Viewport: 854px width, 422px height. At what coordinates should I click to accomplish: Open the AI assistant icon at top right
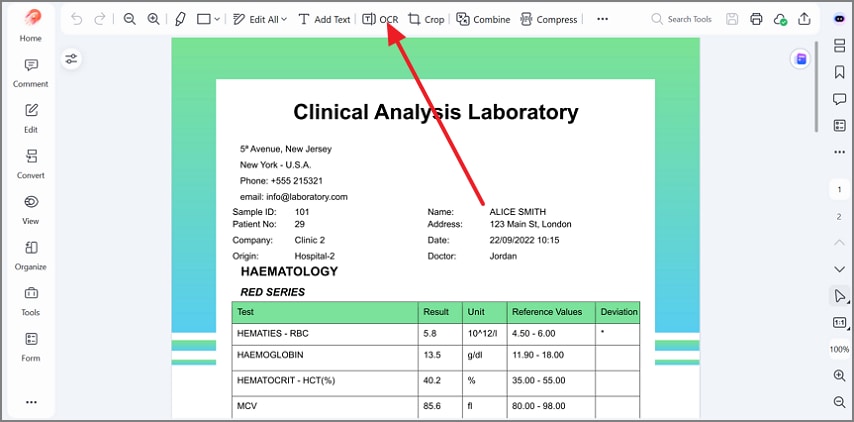click(x=839, y=19)
